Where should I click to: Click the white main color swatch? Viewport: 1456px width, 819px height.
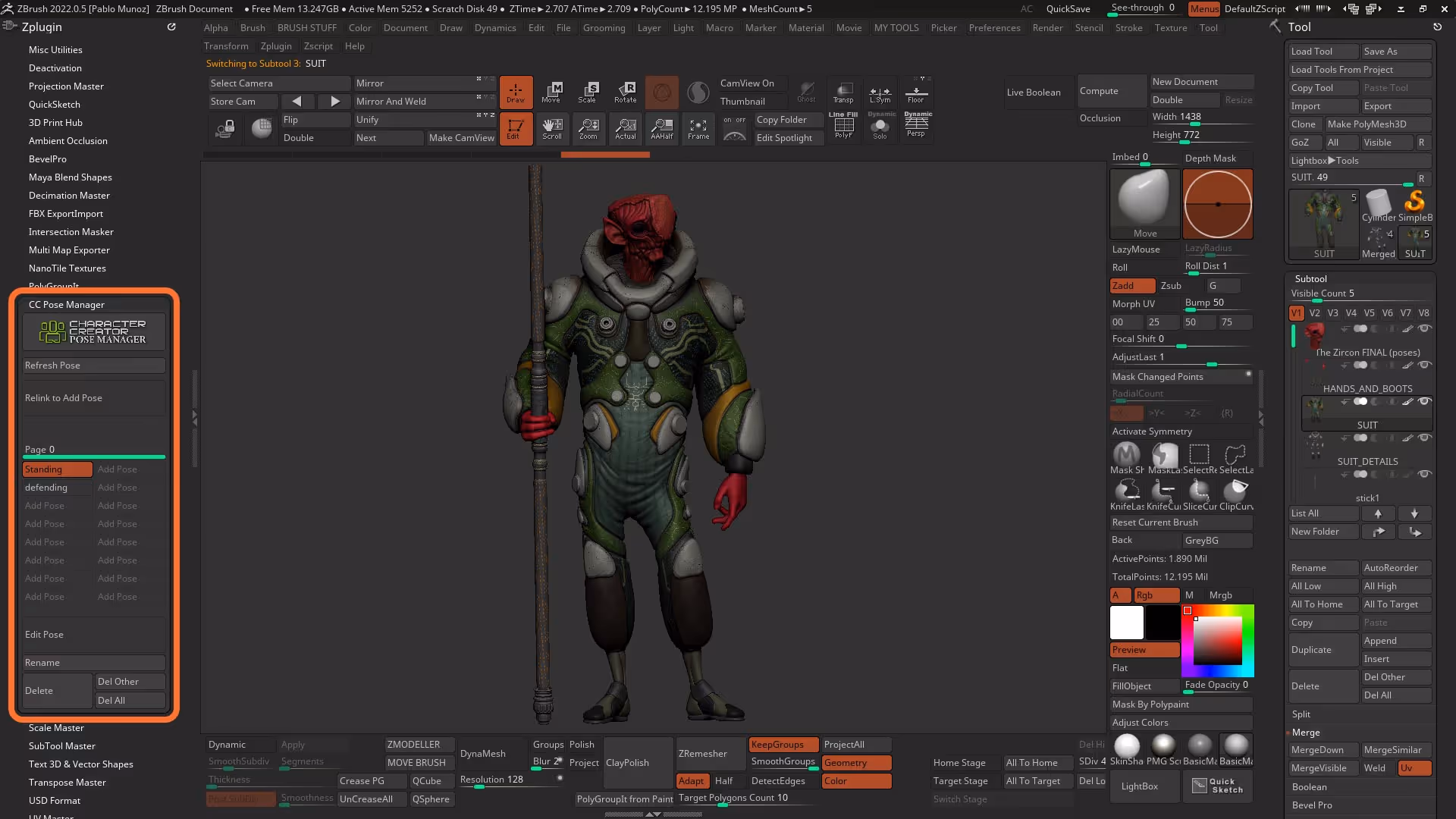pos(1127,623)
